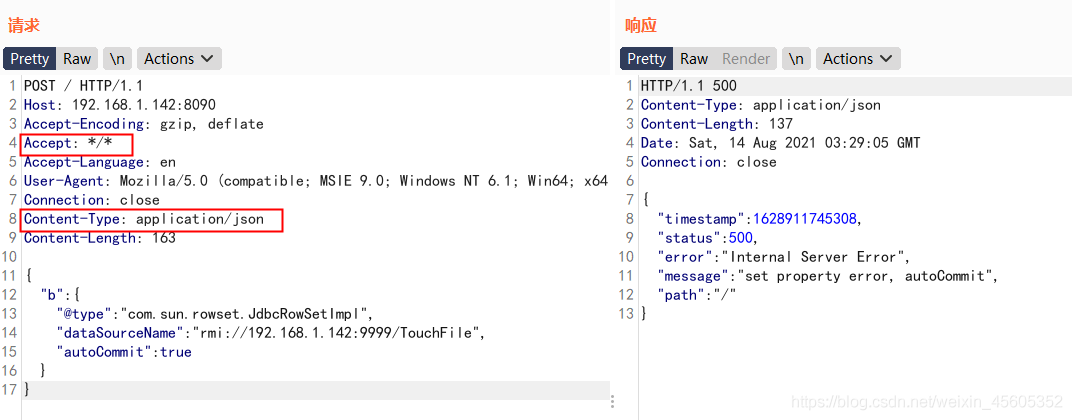Click the '"autoCommit":true' line
The height and width of the screenshot is (420, 1072).
124,352
